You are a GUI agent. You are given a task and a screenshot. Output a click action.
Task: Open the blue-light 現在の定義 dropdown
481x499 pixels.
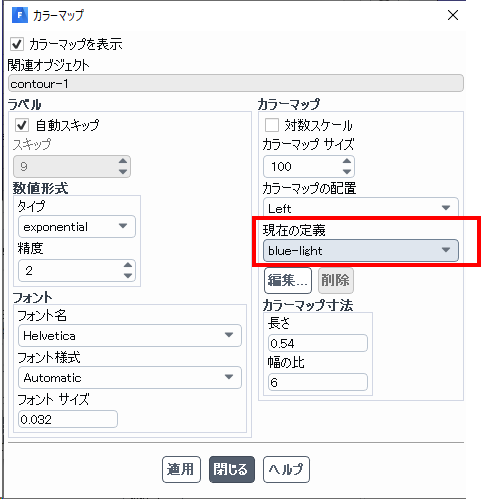coord(361,250)
